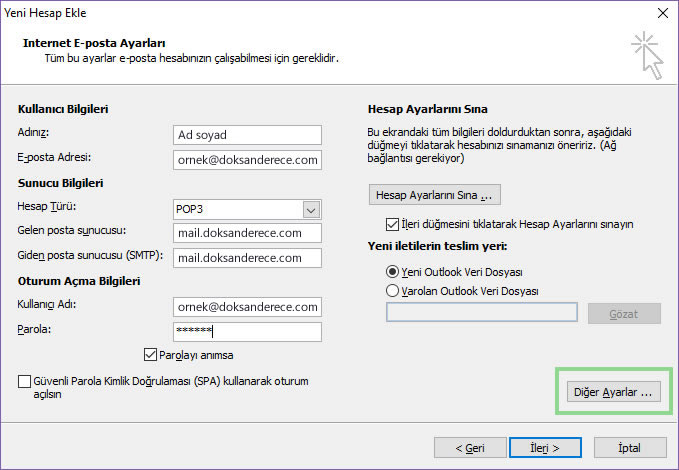Cancel the wizard with İptal

pos(630,447)
